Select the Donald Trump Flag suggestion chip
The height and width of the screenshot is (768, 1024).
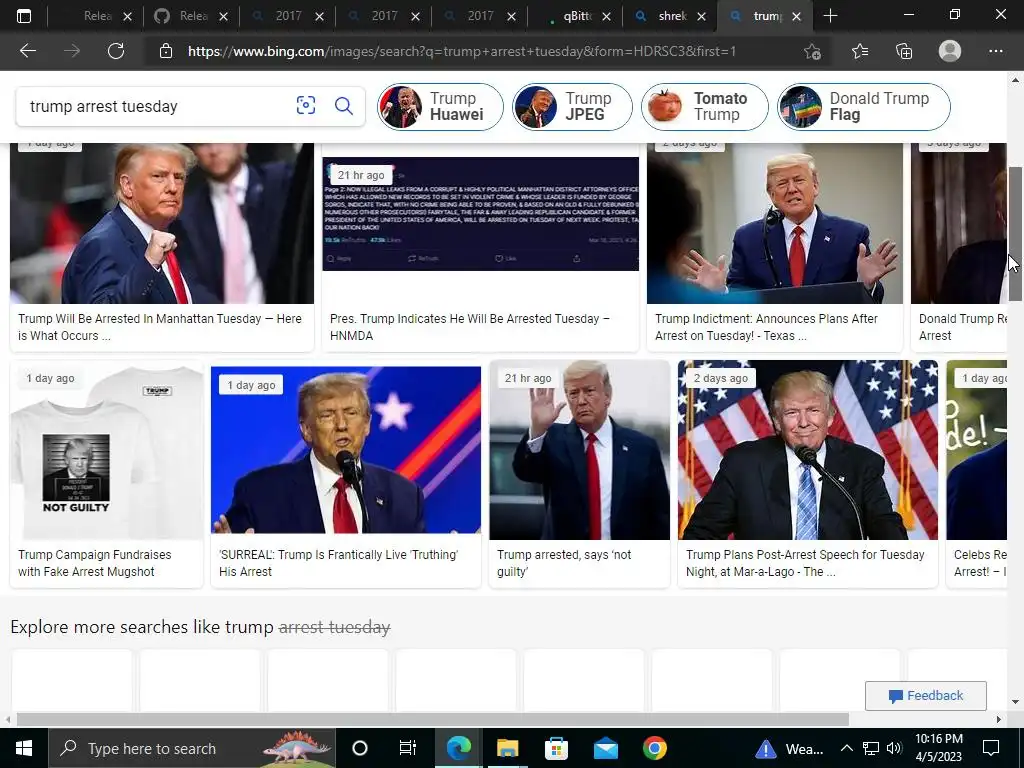[863, 106]
